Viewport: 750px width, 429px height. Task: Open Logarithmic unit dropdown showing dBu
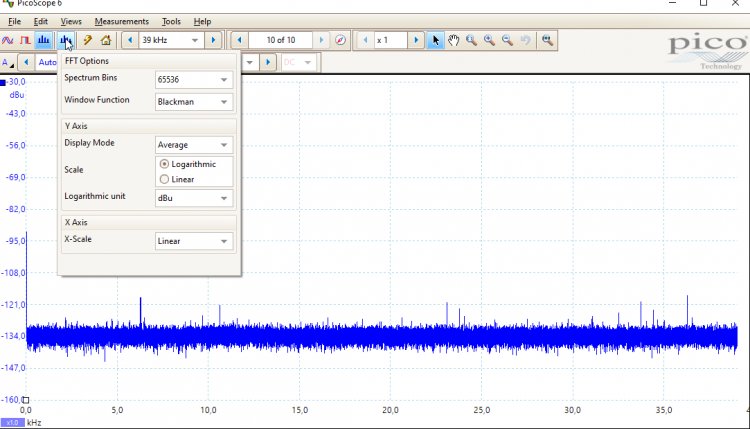pyautogui.click(x=194, y=198)
